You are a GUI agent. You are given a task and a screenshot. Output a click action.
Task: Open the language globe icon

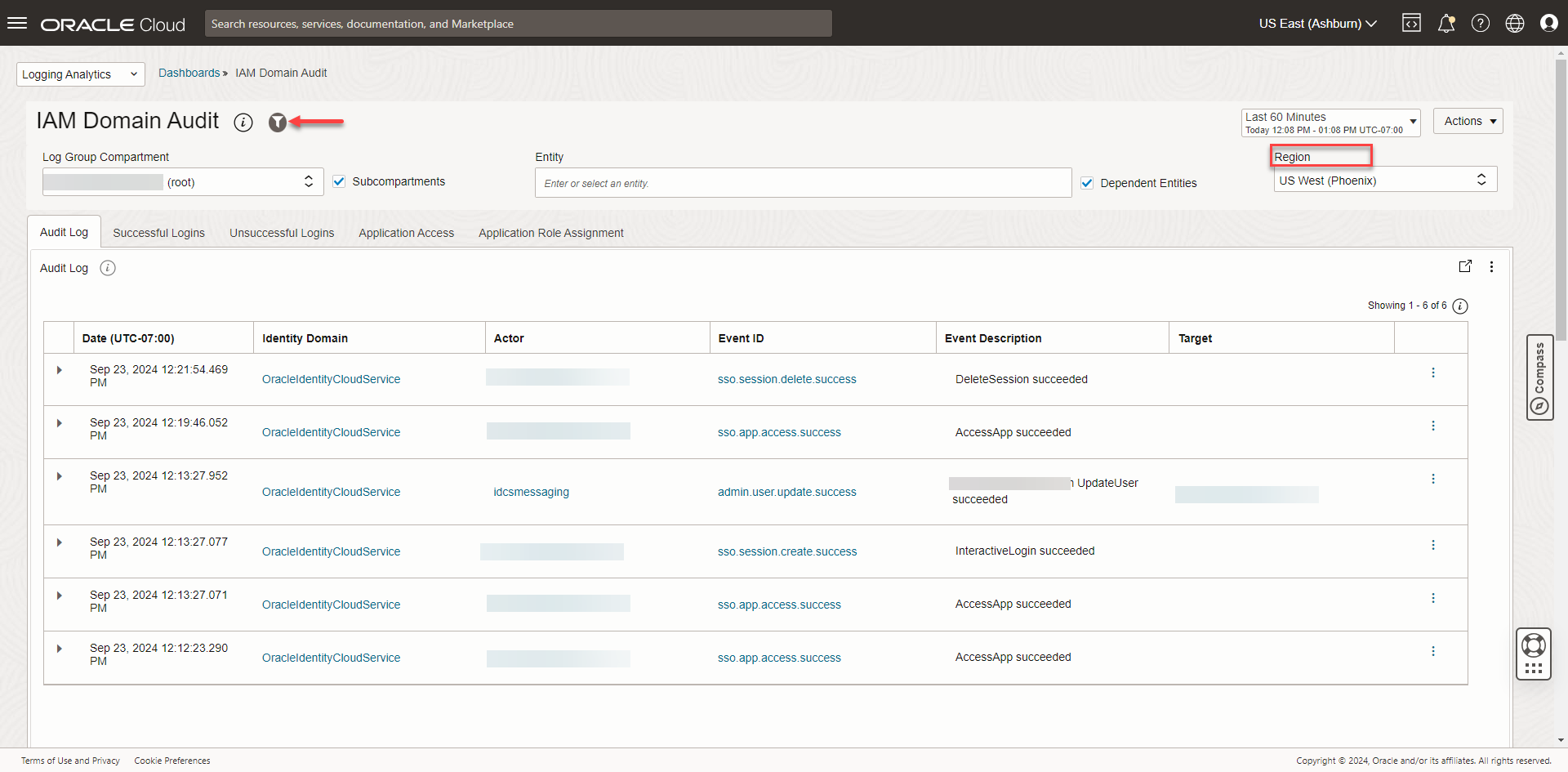[1514, 23]
